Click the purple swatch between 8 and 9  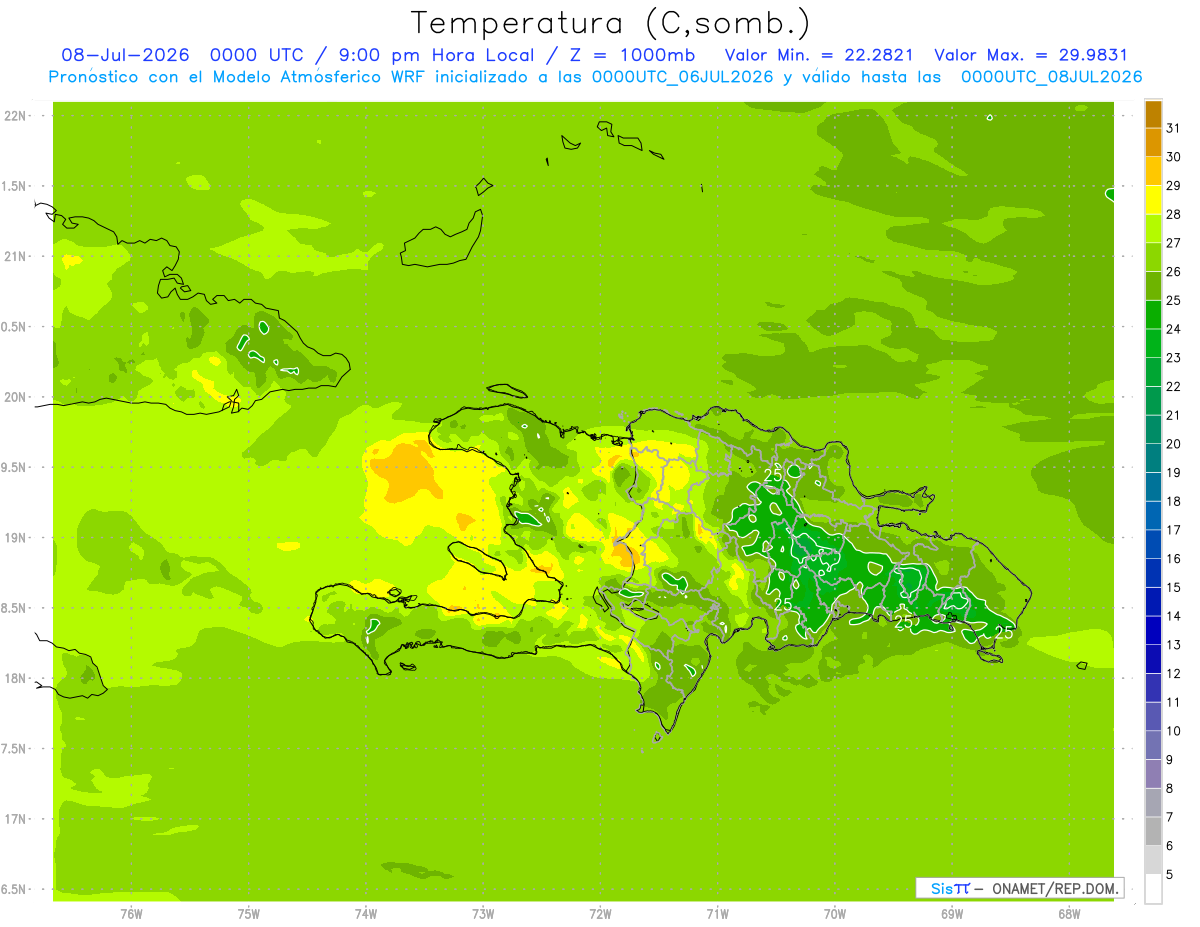(1153, 775)
